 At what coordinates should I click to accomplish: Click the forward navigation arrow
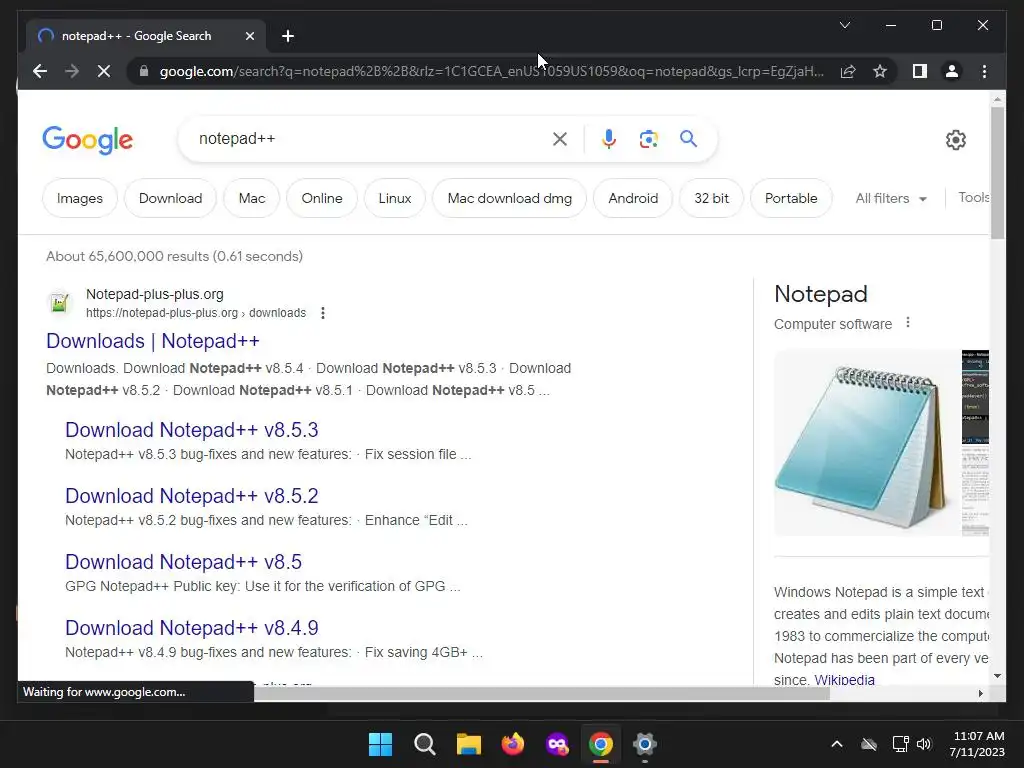coord(72,71)
